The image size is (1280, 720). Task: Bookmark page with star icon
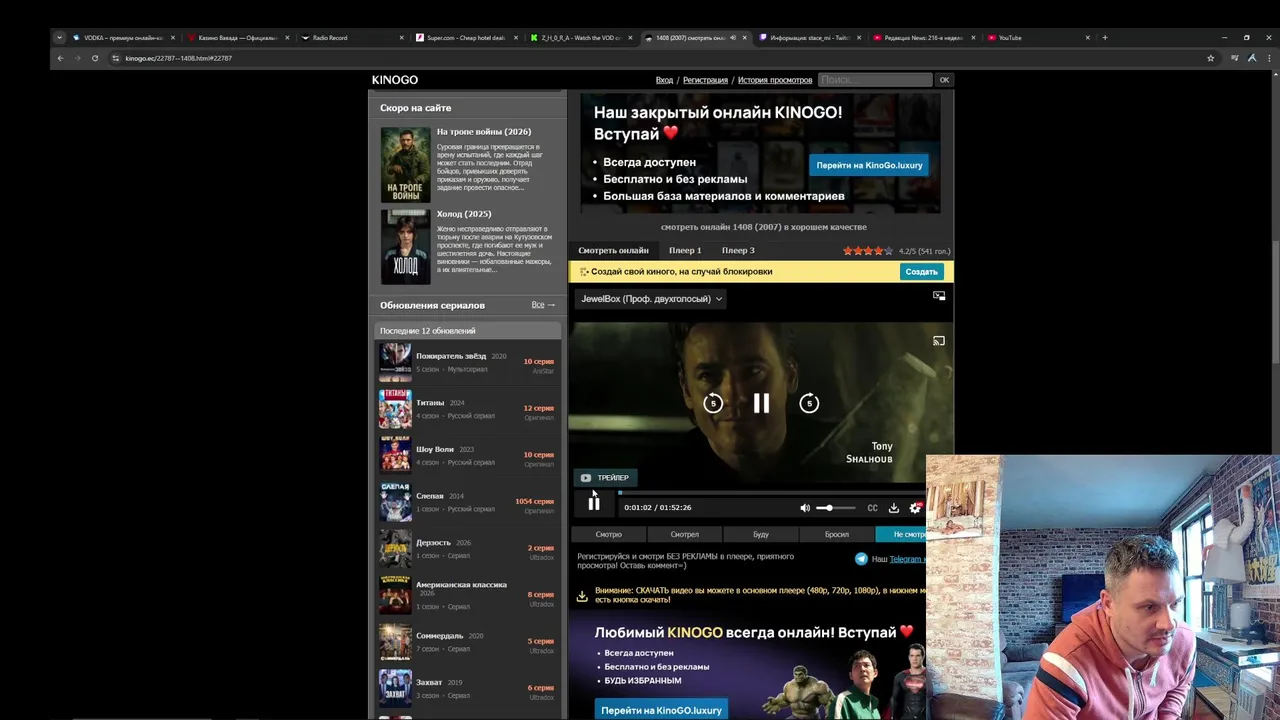1211,58
